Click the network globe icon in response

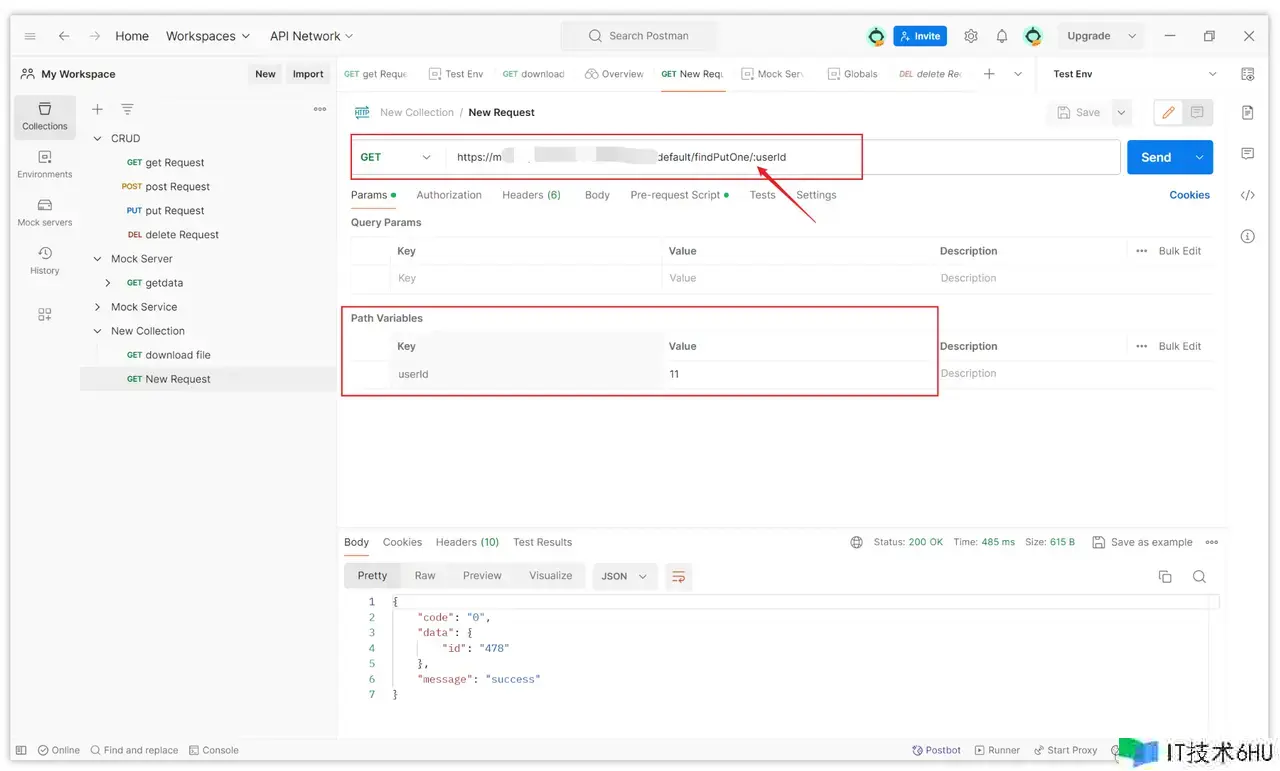point(856,542)
